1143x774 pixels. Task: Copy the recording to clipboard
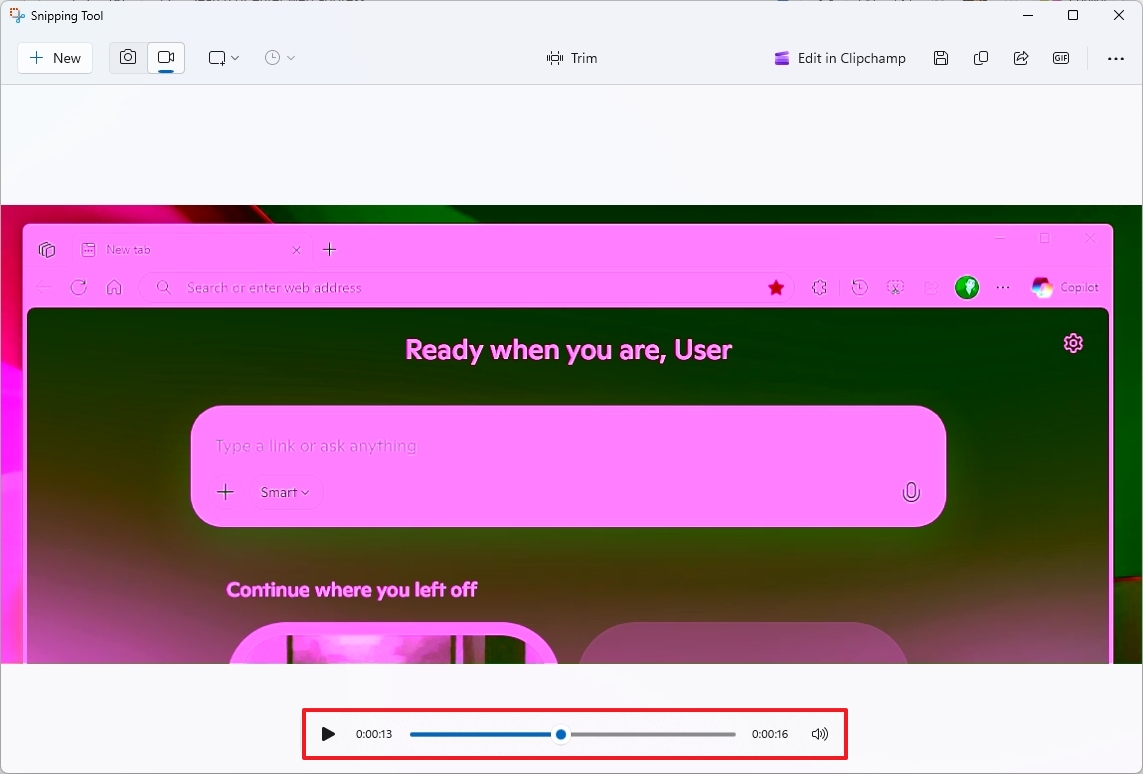(981, 57)
